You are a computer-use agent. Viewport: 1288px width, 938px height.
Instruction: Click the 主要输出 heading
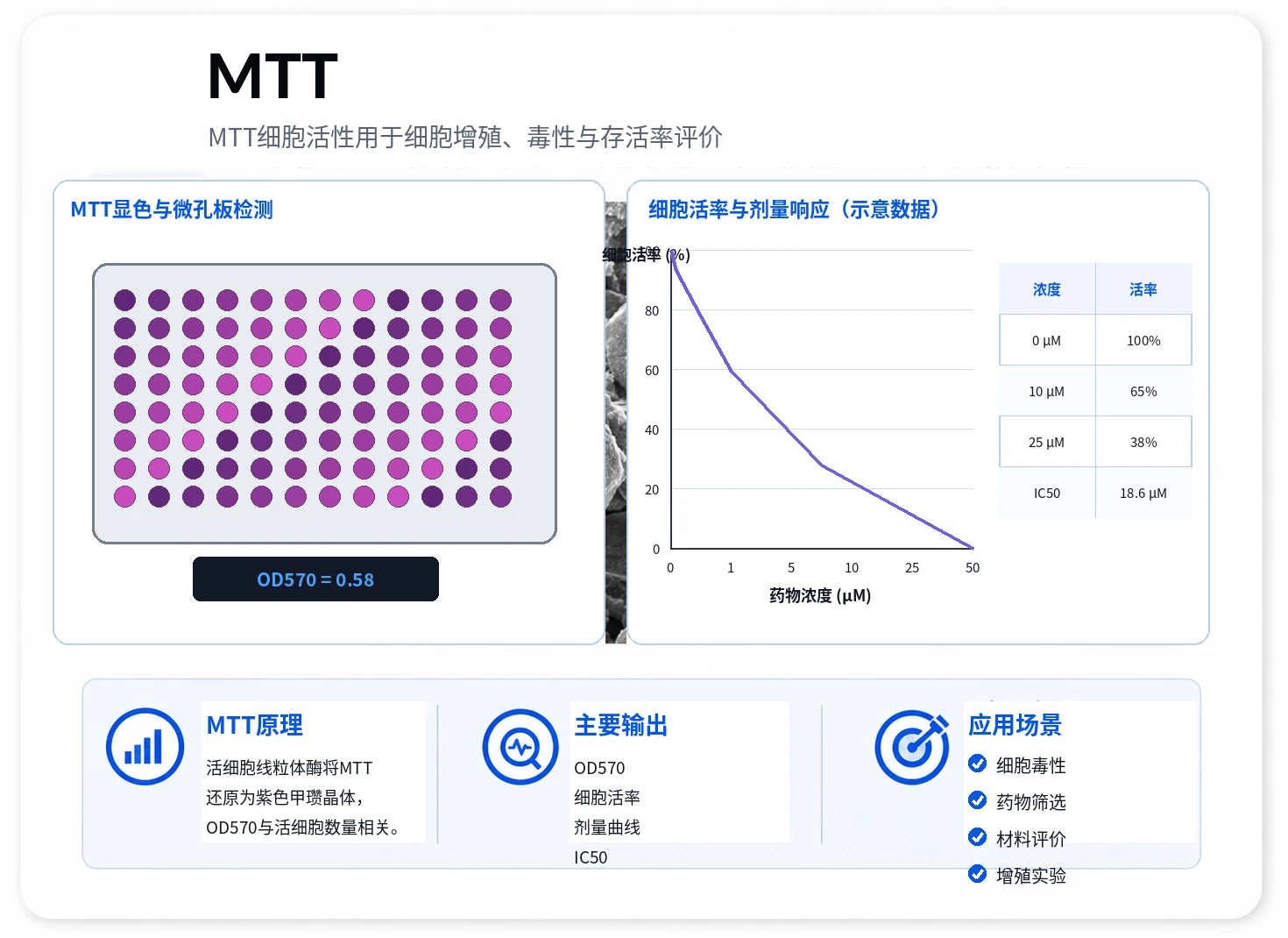click(621, 725)
